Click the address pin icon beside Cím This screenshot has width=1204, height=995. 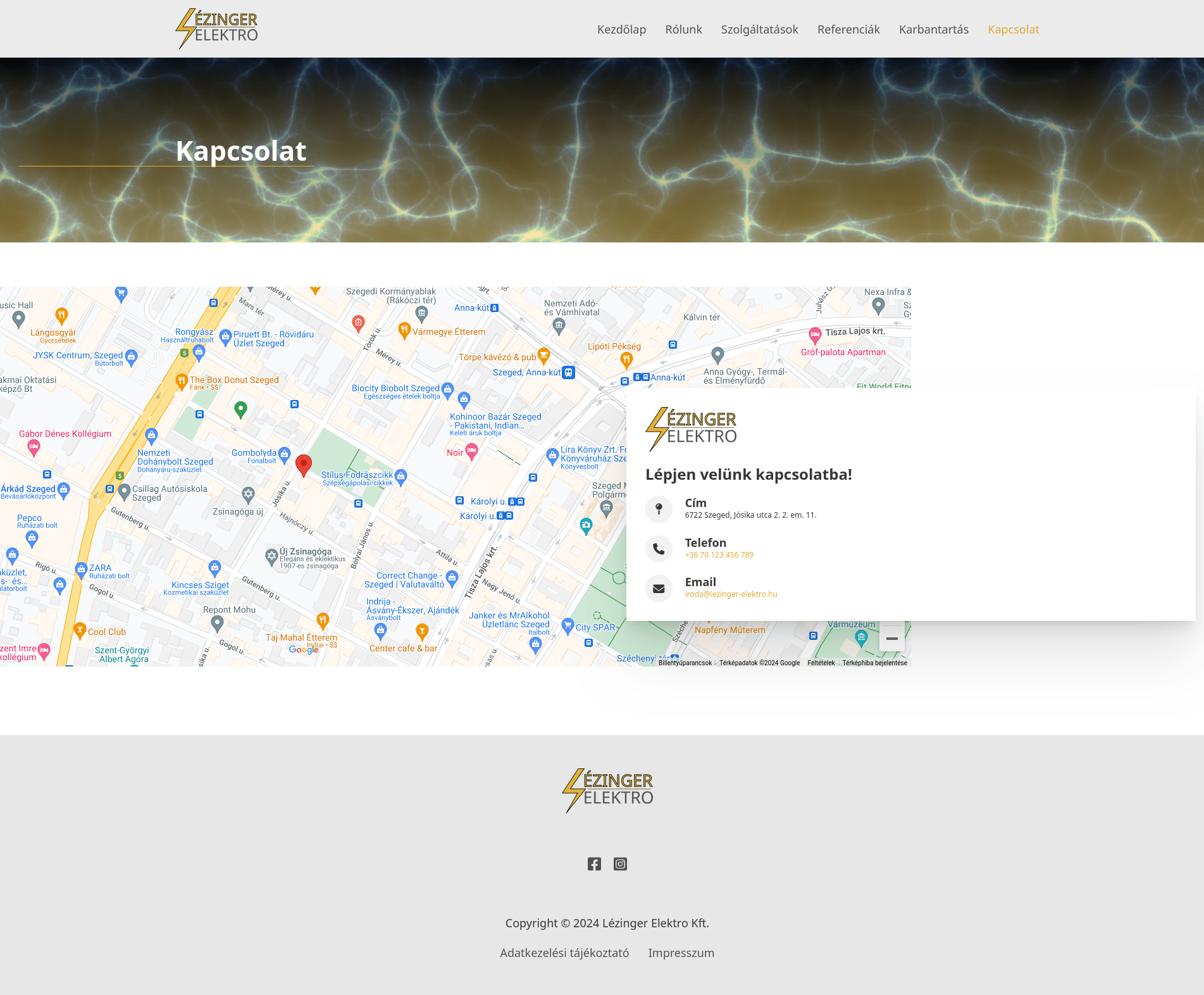[x=659, y=509]
